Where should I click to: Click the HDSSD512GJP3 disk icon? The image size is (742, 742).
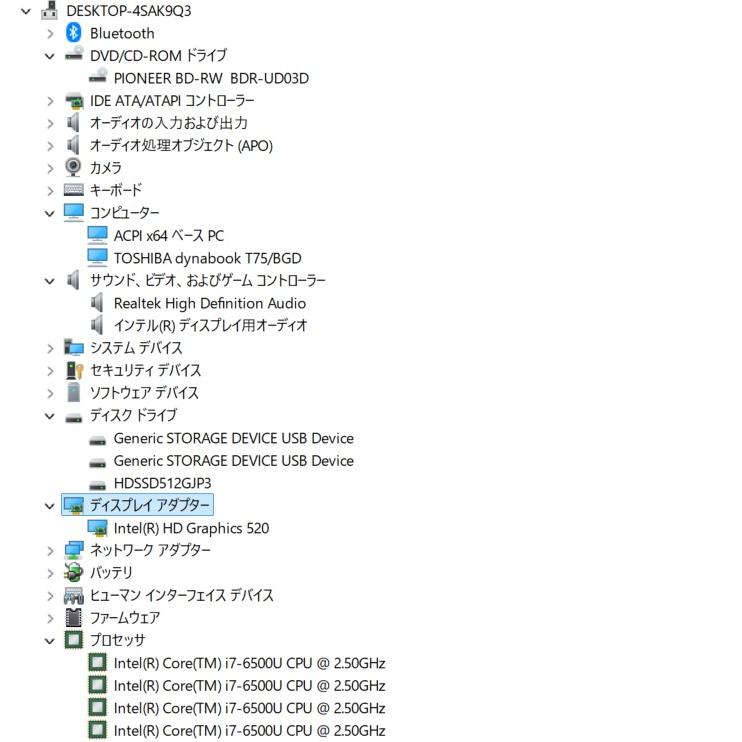point(97,485)
